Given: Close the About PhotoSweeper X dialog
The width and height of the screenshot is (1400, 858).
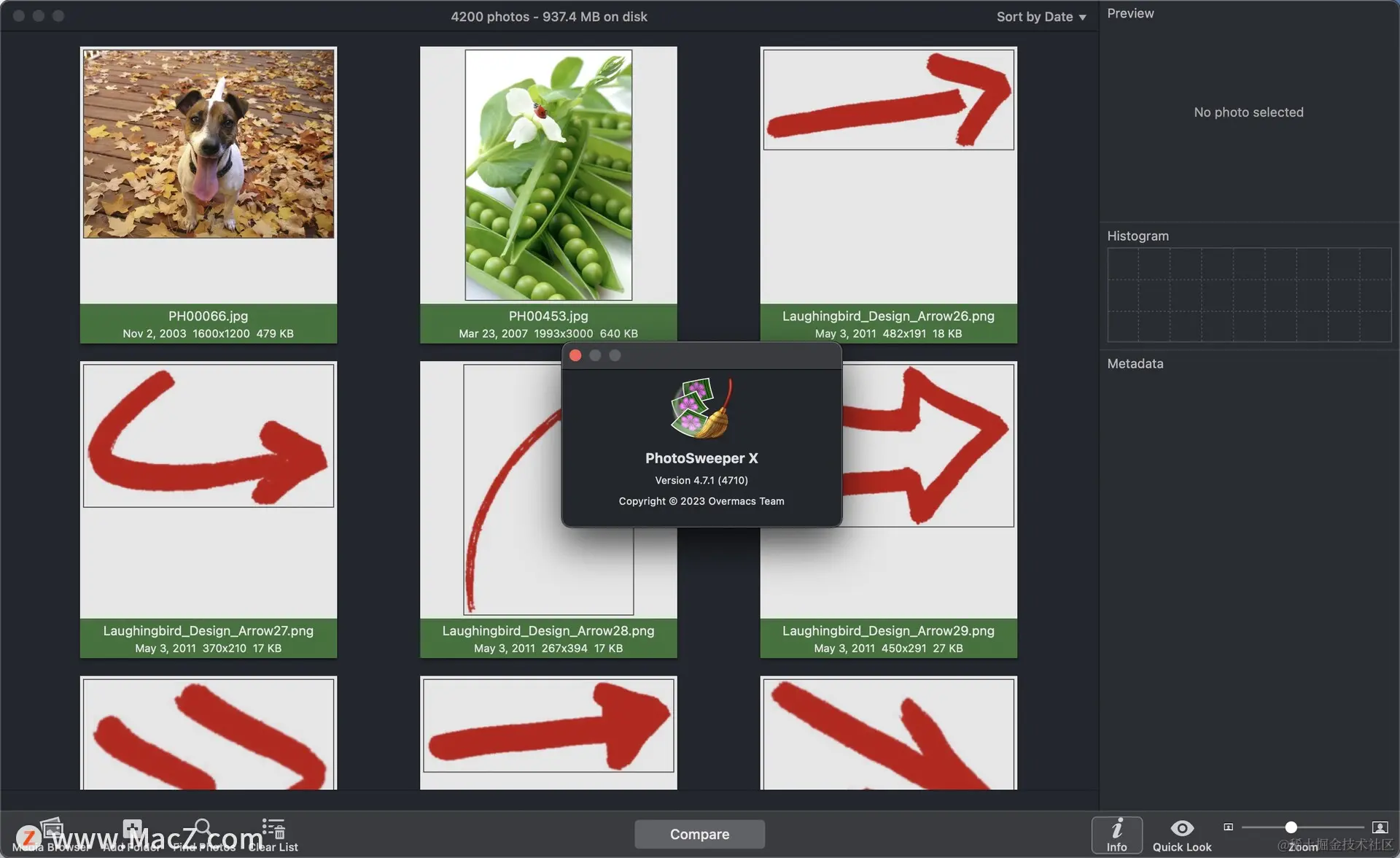Looking at the screenshot, I should tap(575, 355).
